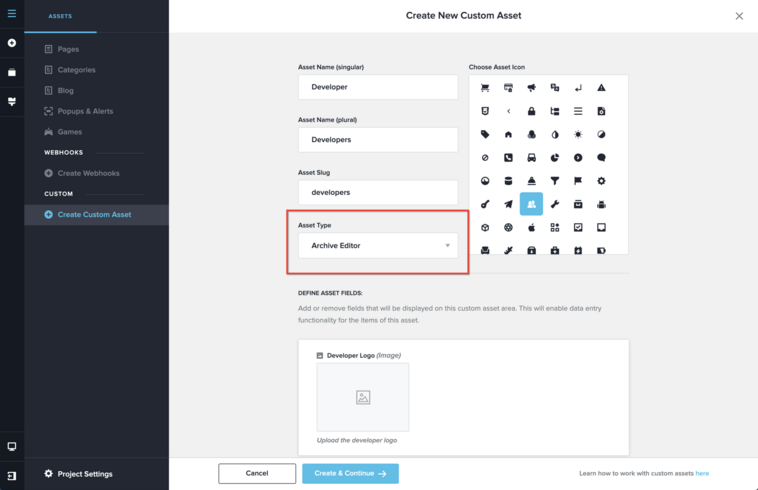Toggle the hamburger menu in sidebar
Image resolution: width=758 pixels, height=490 pixels.
(12, 14)
